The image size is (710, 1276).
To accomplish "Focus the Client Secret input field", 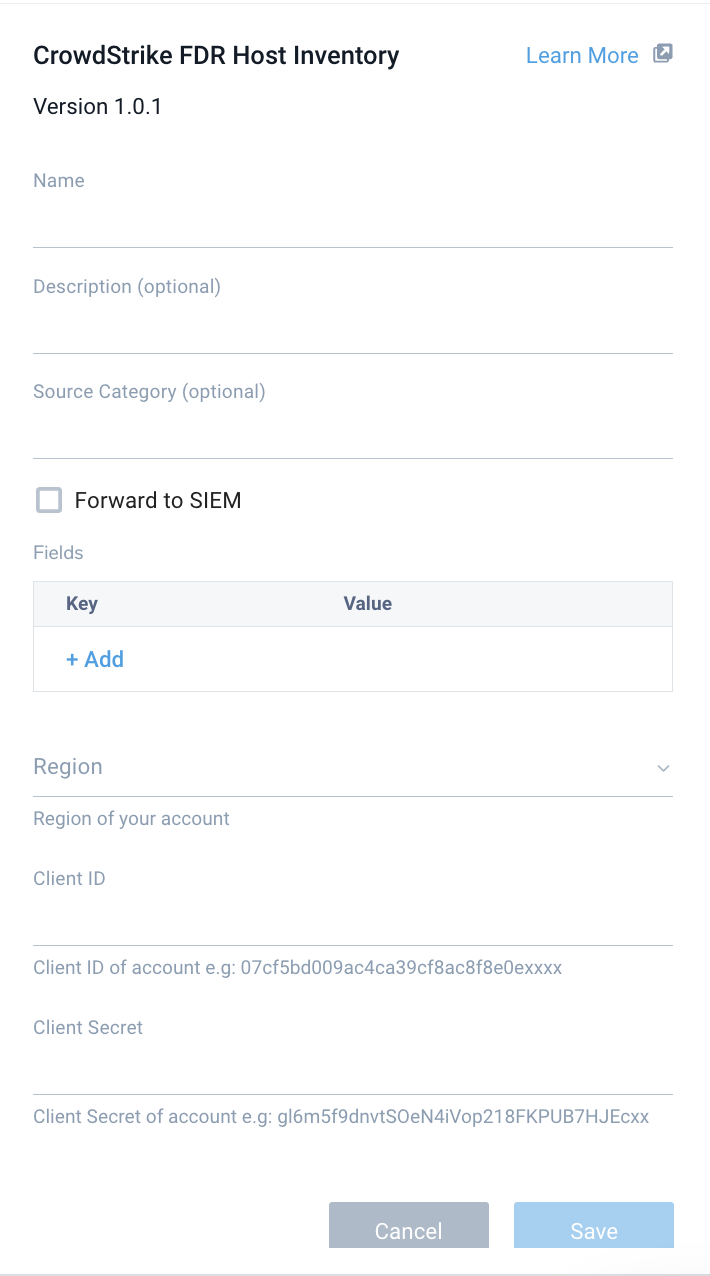I will pos(352,1071).
